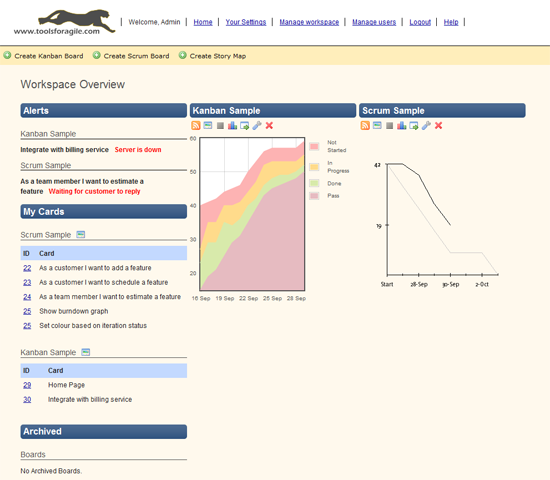550x480 pixels.
Task: Click 'No Archived Boards.' text
Action: point(51,471)
